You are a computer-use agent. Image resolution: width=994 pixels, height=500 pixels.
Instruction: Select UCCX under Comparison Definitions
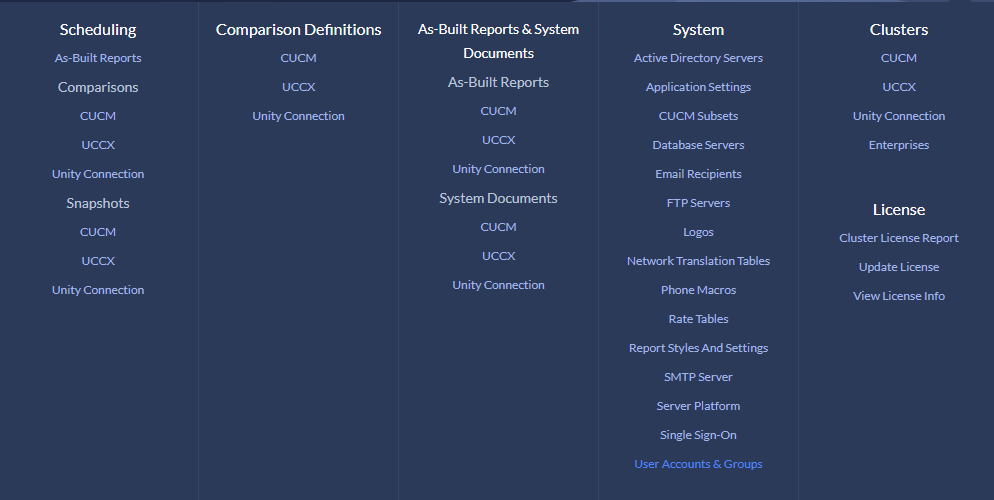(298, 87)
